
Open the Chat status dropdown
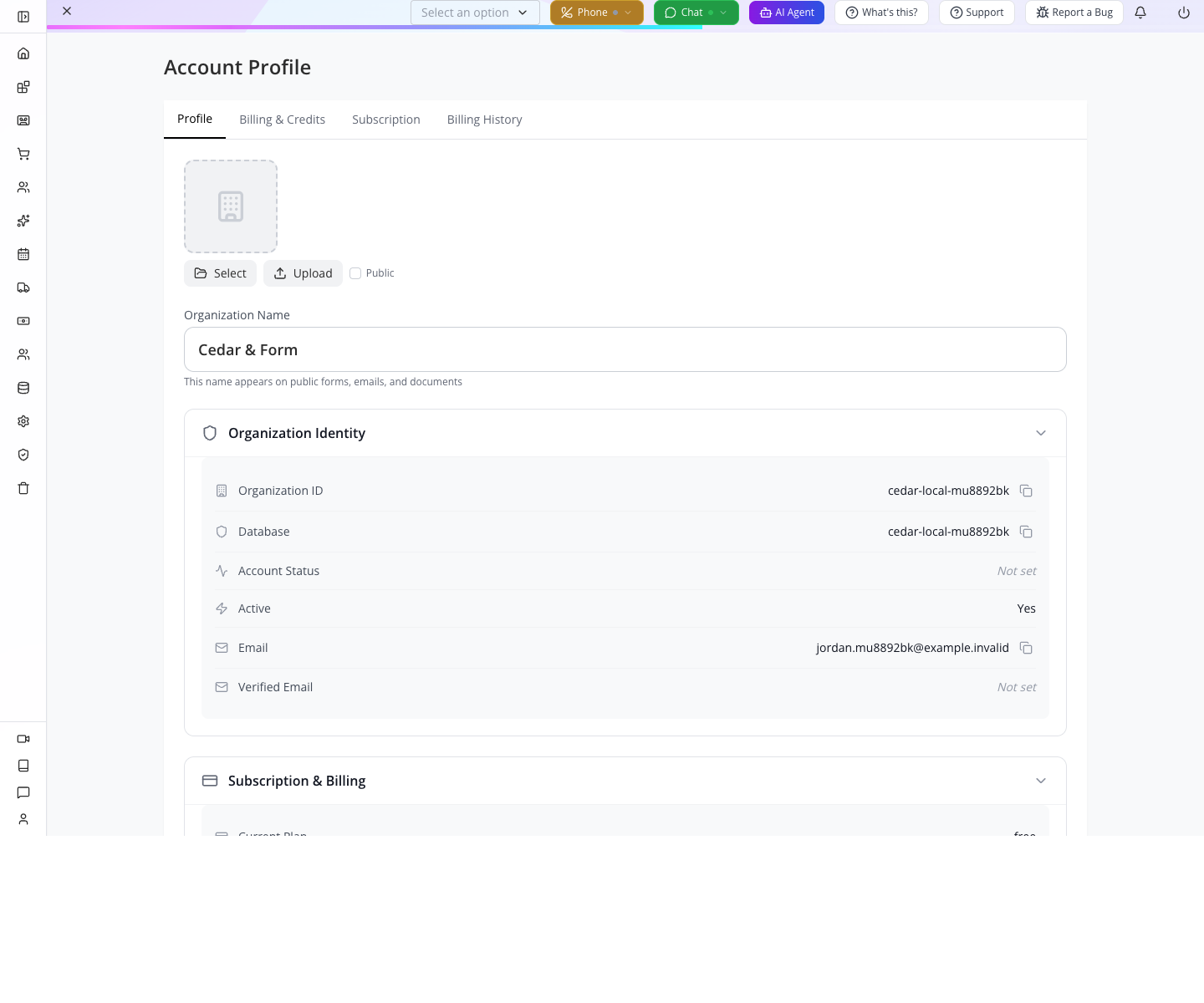pyautogui.click(x=696, y=13)
